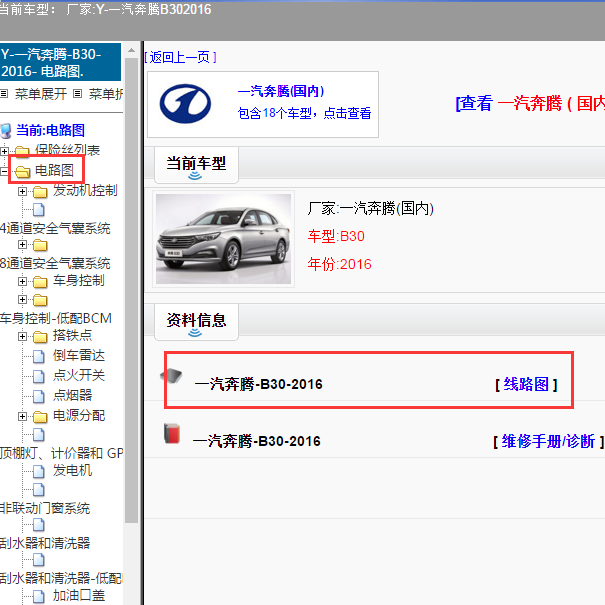Open 车身控制-低配BCM tree entry

click(x=56, y=318)
